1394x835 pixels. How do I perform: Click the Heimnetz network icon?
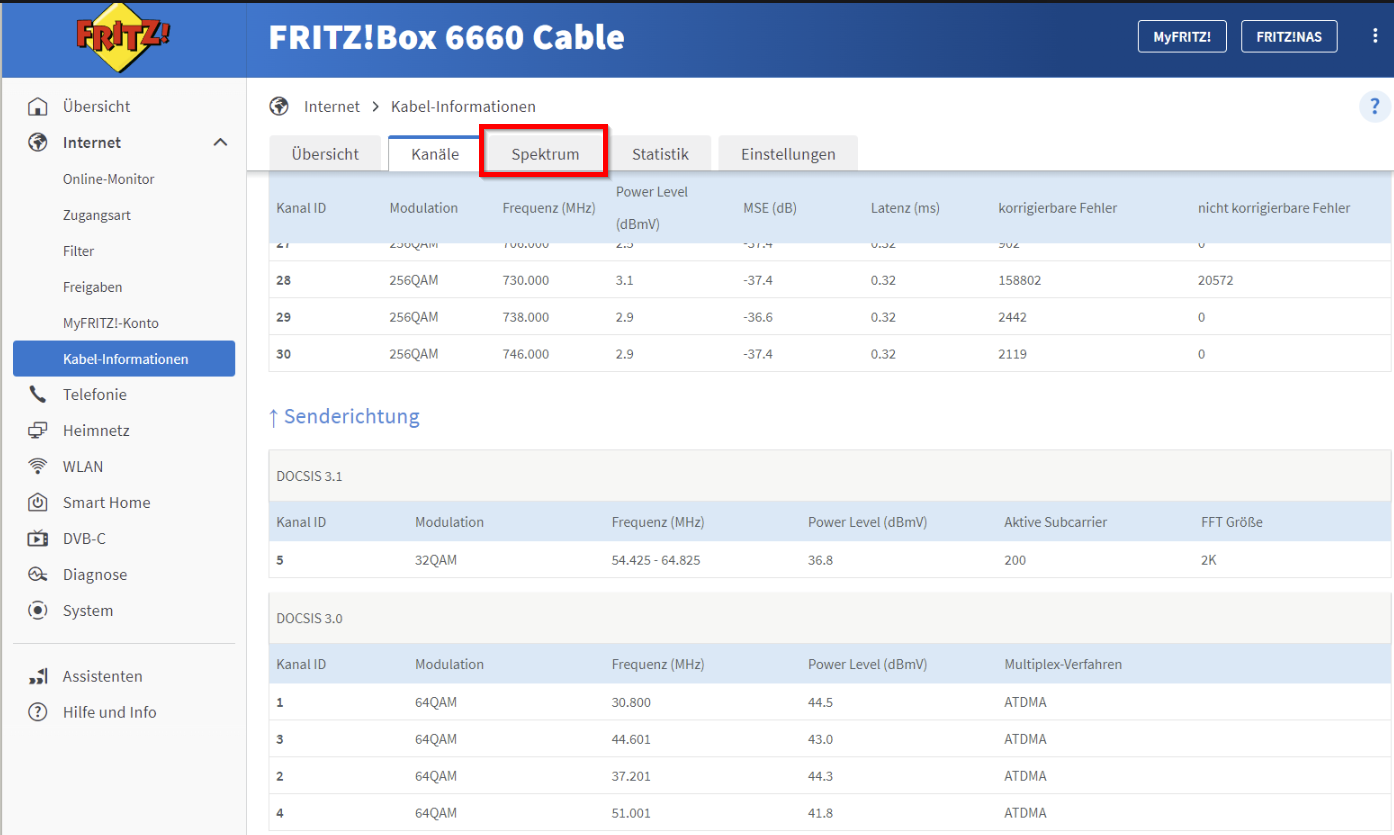pos(38,430)
